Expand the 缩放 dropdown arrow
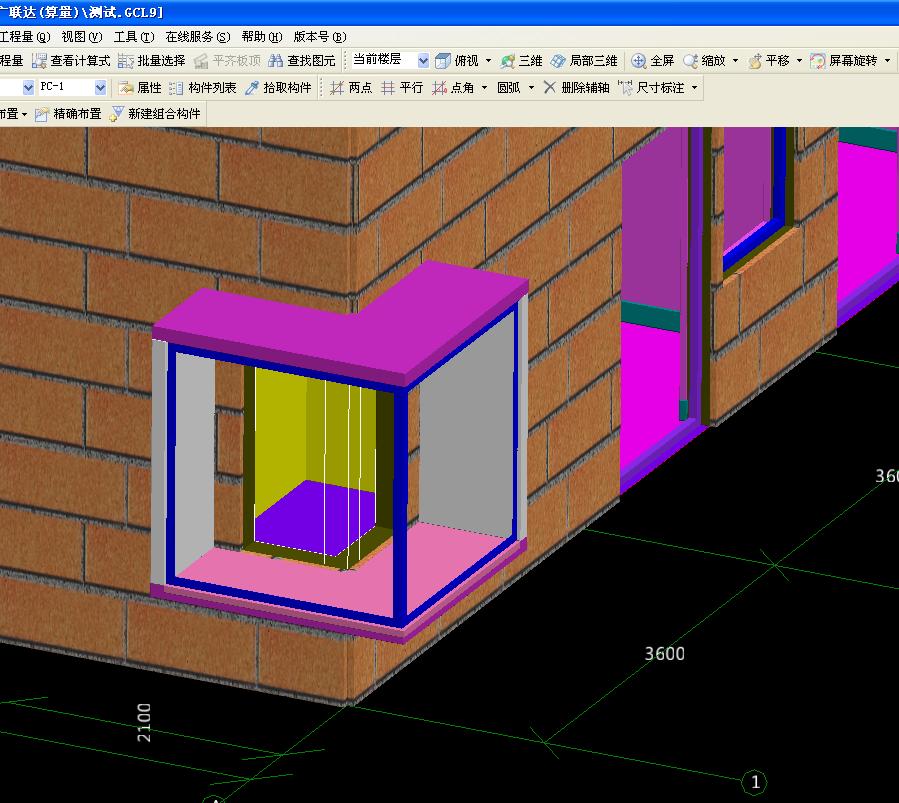Viewport: 899px width, 803px height. tap(736, 60)
